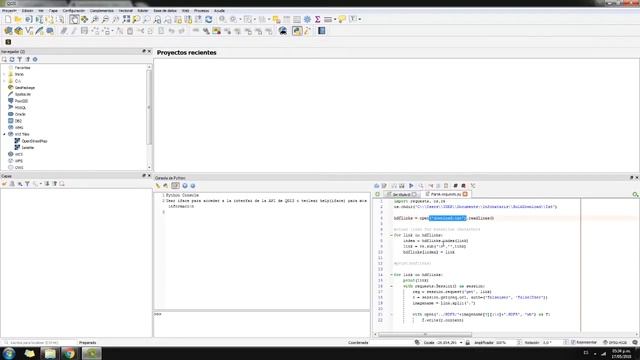The image size is (640, 360).
Task: Open the Complementos menu
Action: [102, 11]
